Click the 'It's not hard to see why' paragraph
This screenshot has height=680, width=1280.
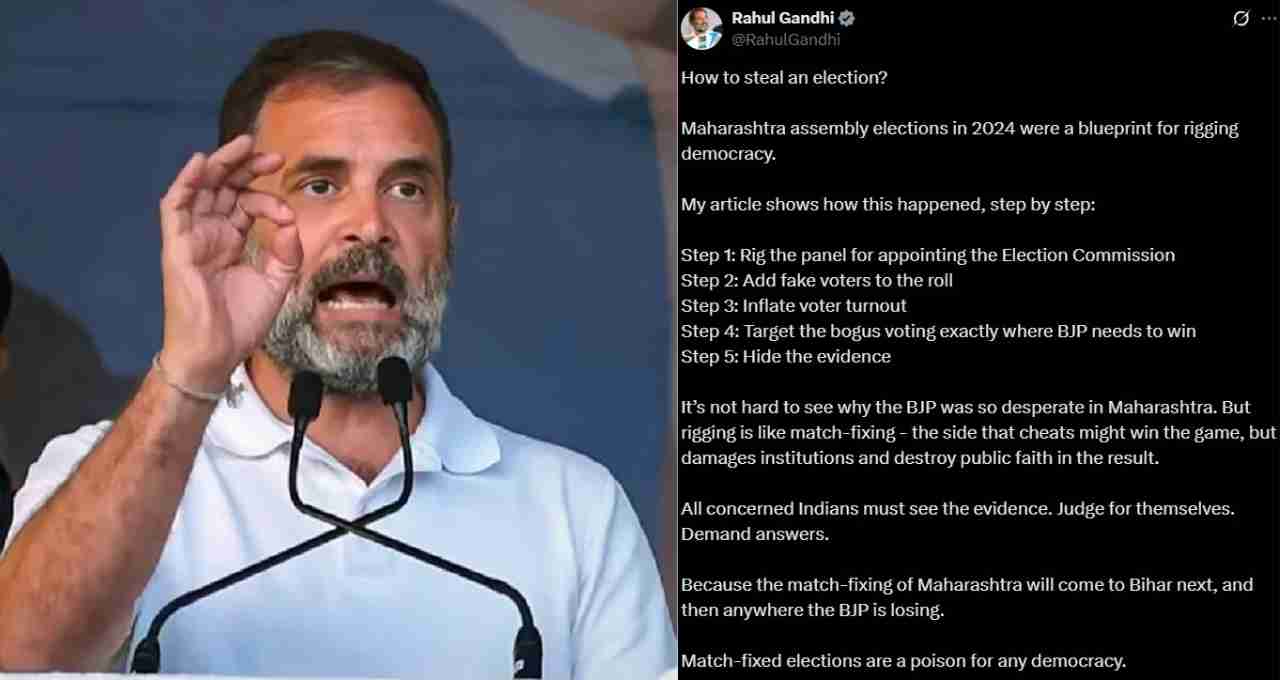click(979, 433)
